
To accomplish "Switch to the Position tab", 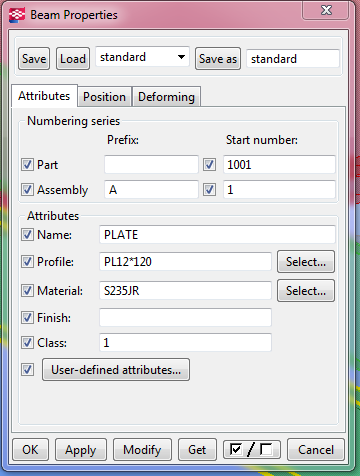I will pyautogui.click(x=104, y=97).
